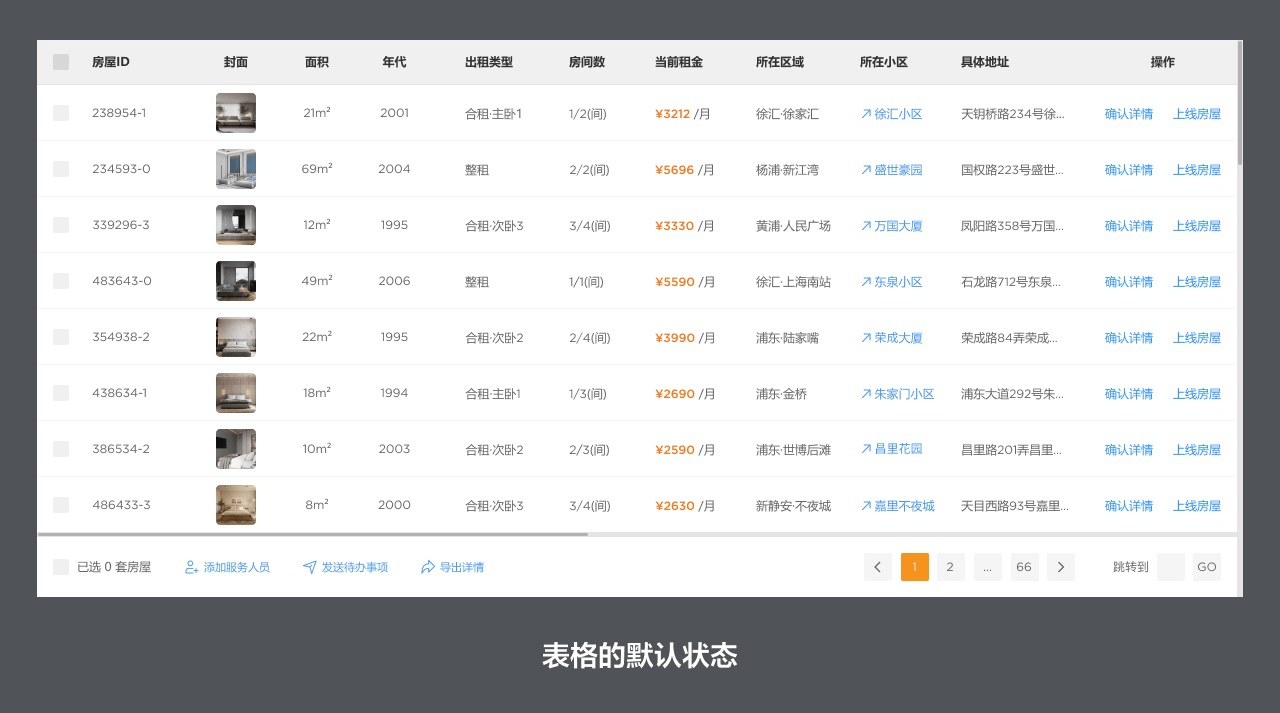The image size is (1280, 713).
Task: Focus the 跳转到 page number input
Action: [x=1171, y=567]
